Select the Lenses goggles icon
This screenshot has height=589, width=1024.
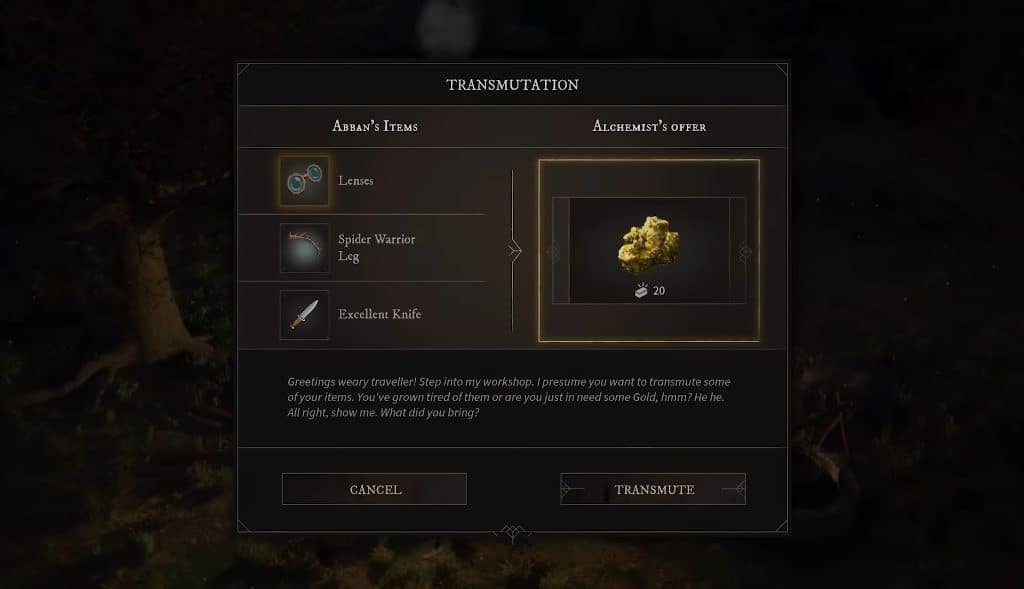pyautogui.click(x=304, y=181)
